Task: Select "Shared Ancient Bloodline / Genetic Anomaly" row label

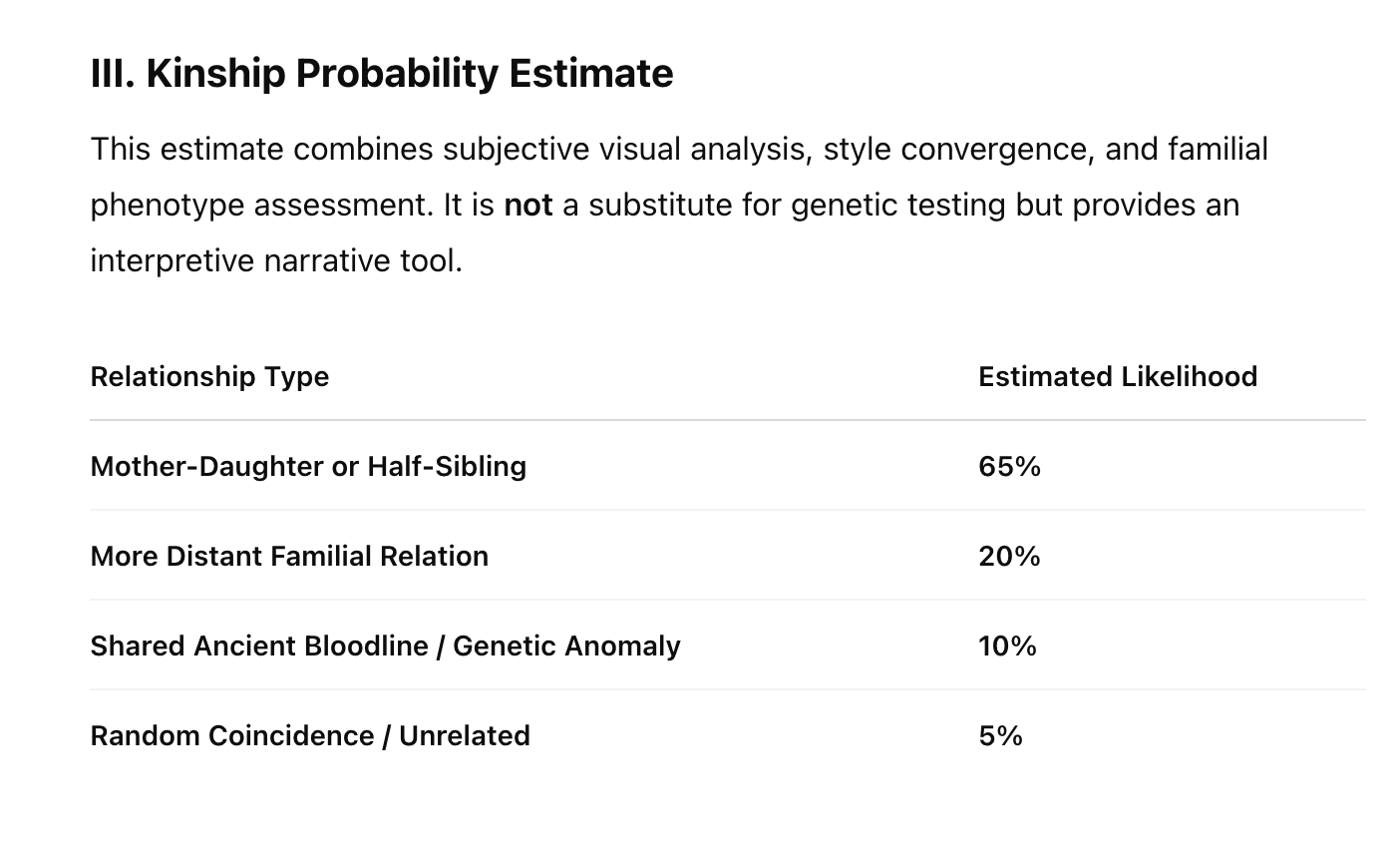Action: 385,646
